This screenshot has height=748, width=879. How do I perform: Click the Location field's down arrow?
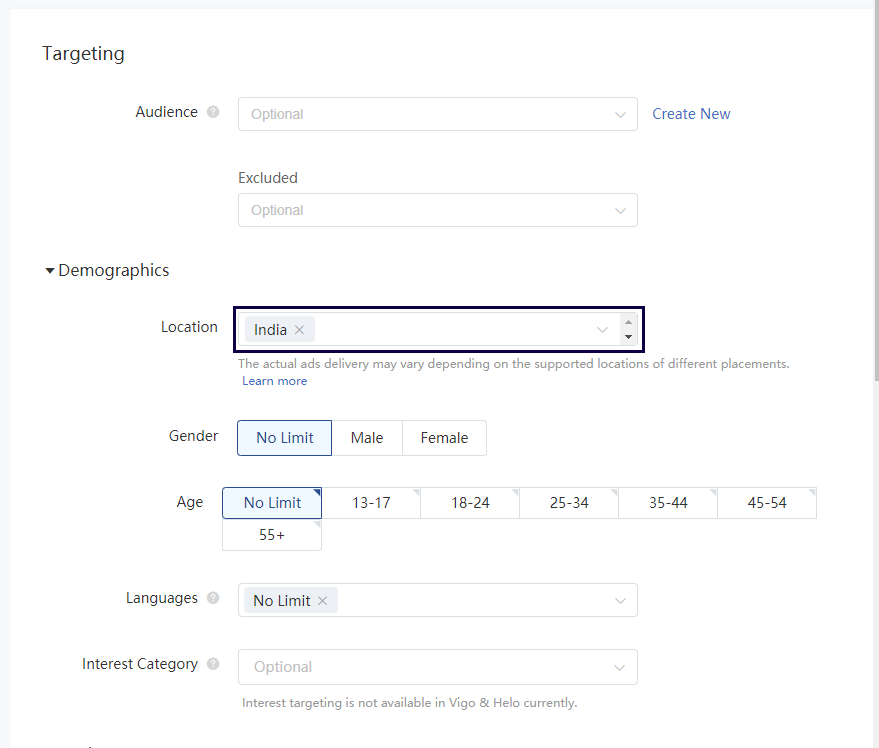(628, 337)
